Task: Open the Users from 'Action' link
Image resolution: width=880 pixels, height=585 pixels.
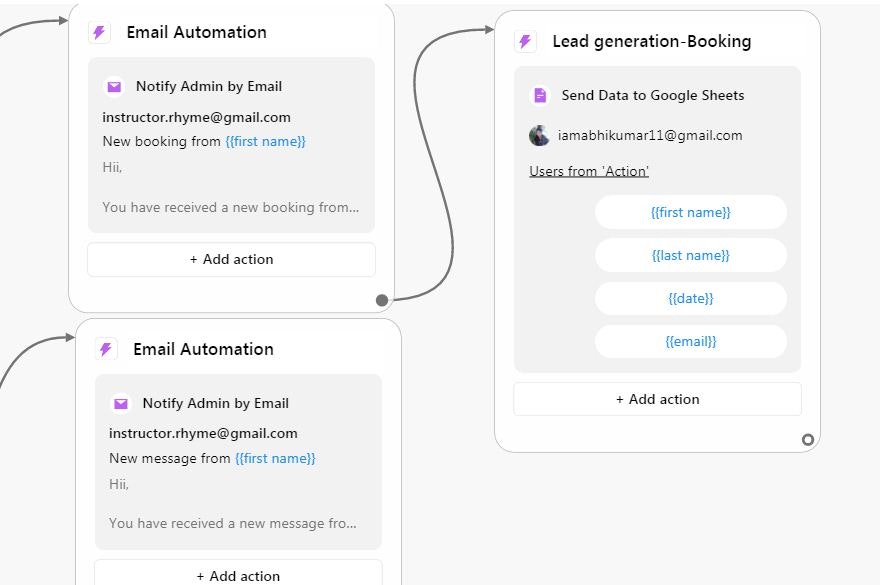Action: pyautogui.click(x=589, y=171)
